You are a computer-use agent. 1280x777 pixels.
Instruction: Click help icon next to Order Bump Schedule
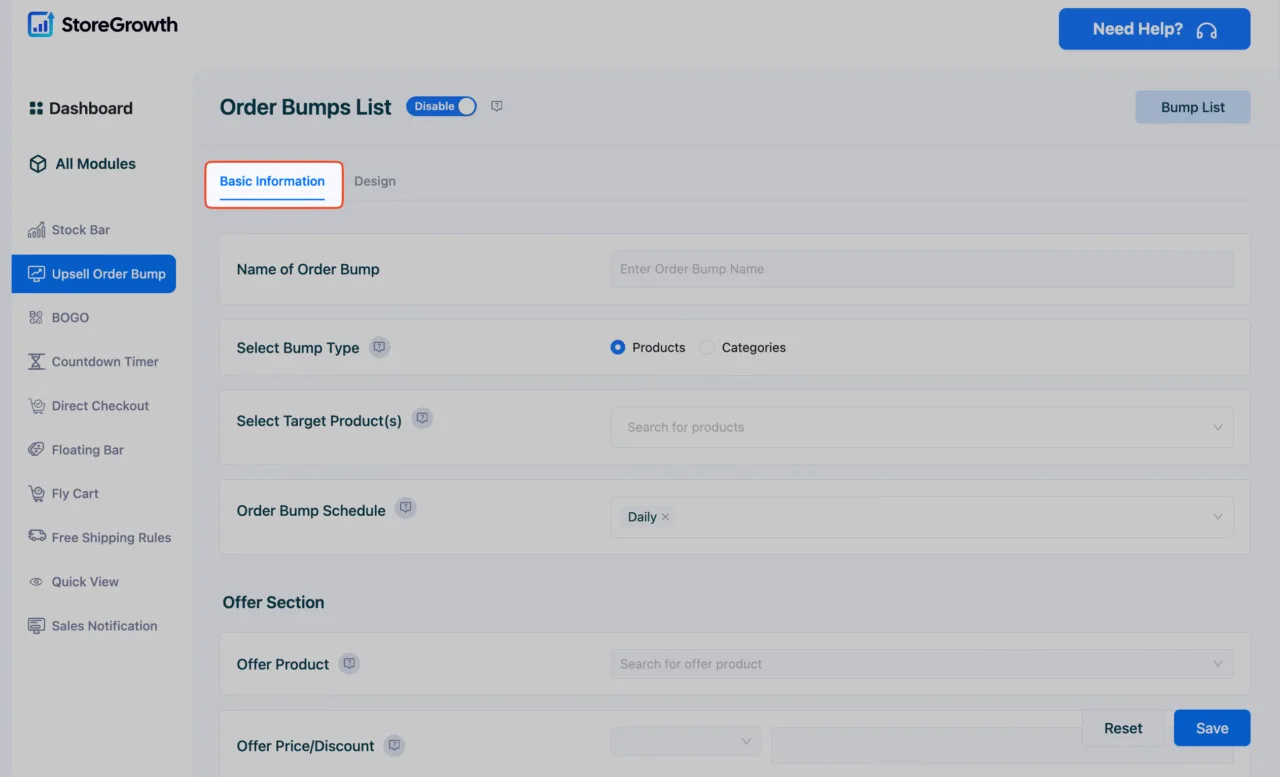click(405, 508)
